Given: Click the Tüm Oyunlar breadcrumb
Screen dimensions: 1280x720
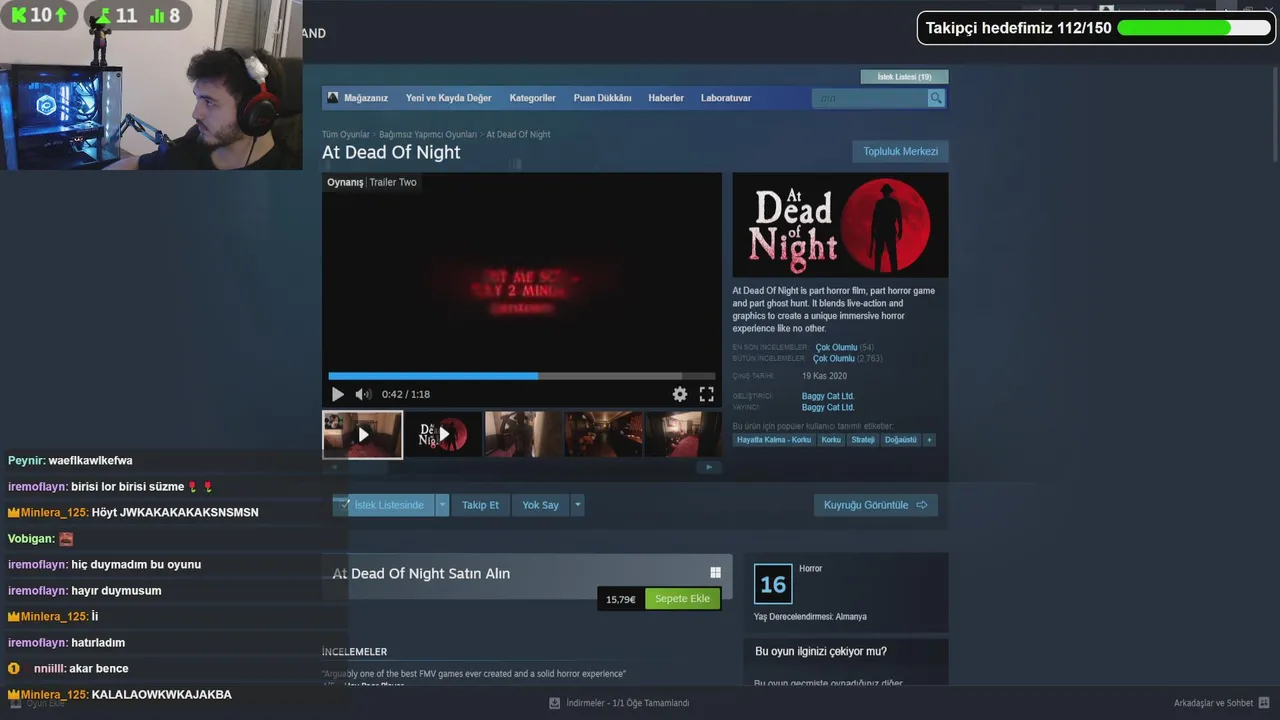Looking at the screenshot, I should coord(346,134).
